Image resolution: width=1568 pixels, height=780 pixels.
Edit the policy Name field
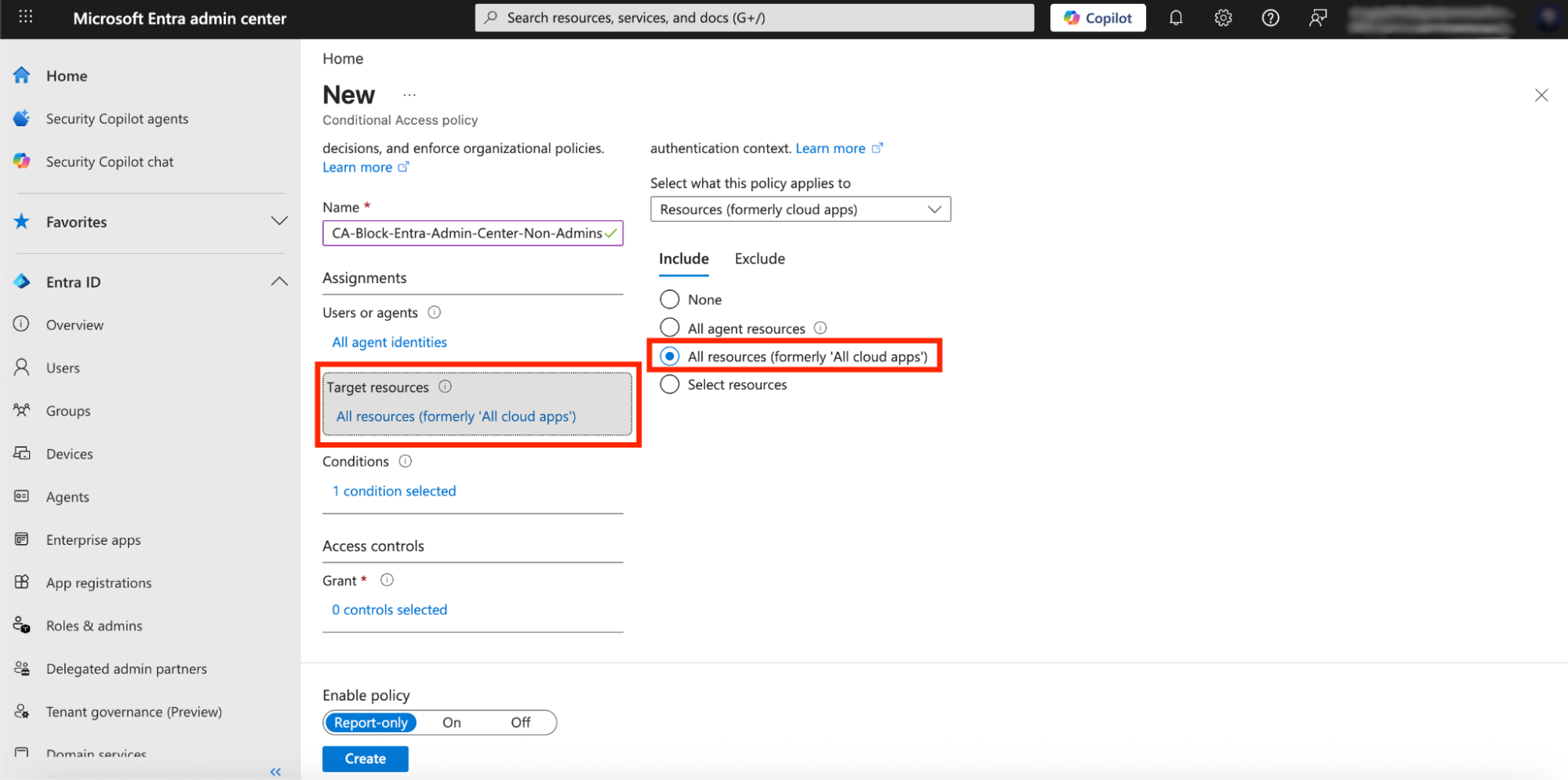pos(472,233)
